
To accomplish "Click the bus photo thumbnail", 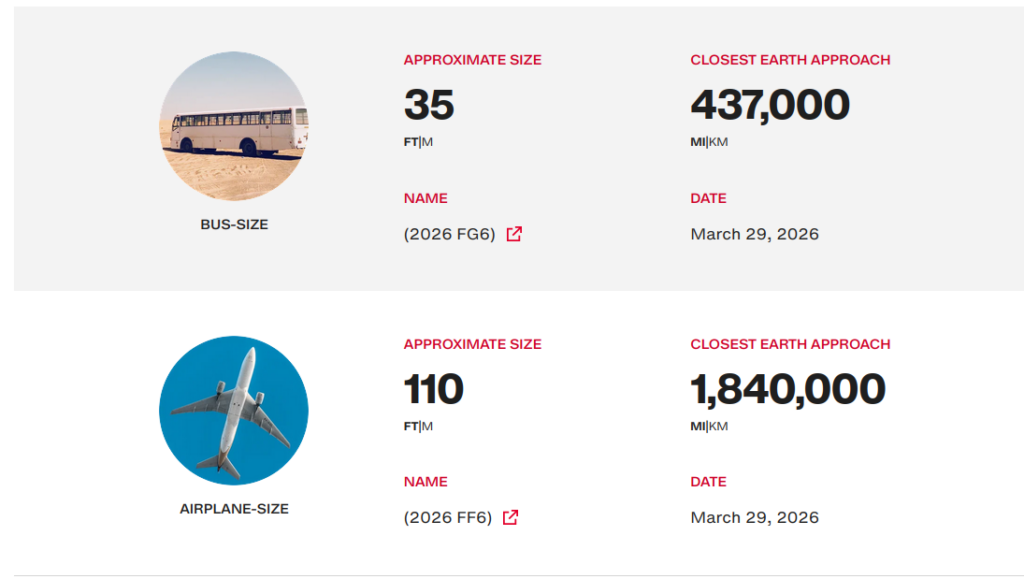I will pos(234,127).
